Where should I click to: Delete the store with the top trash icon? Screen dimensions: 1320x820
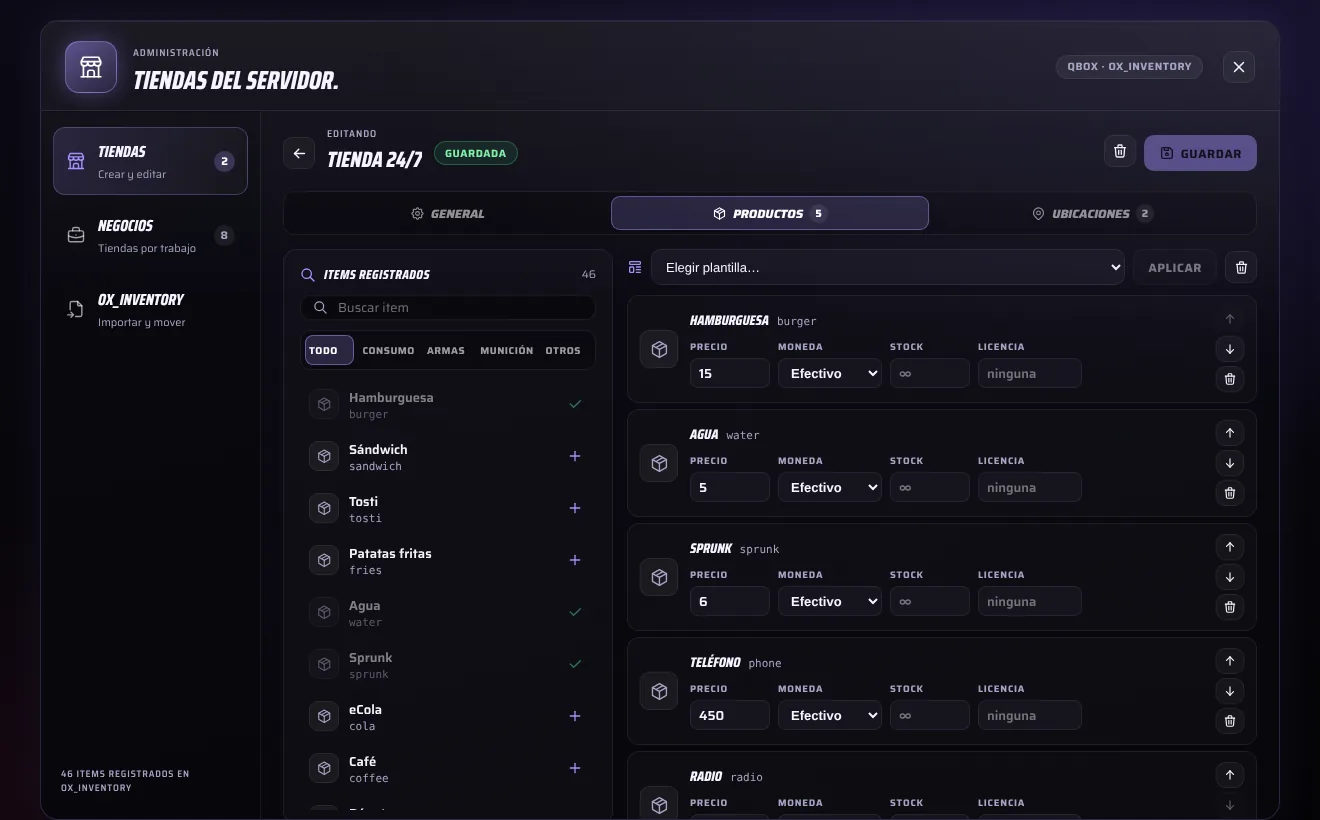coord(1120,151)
